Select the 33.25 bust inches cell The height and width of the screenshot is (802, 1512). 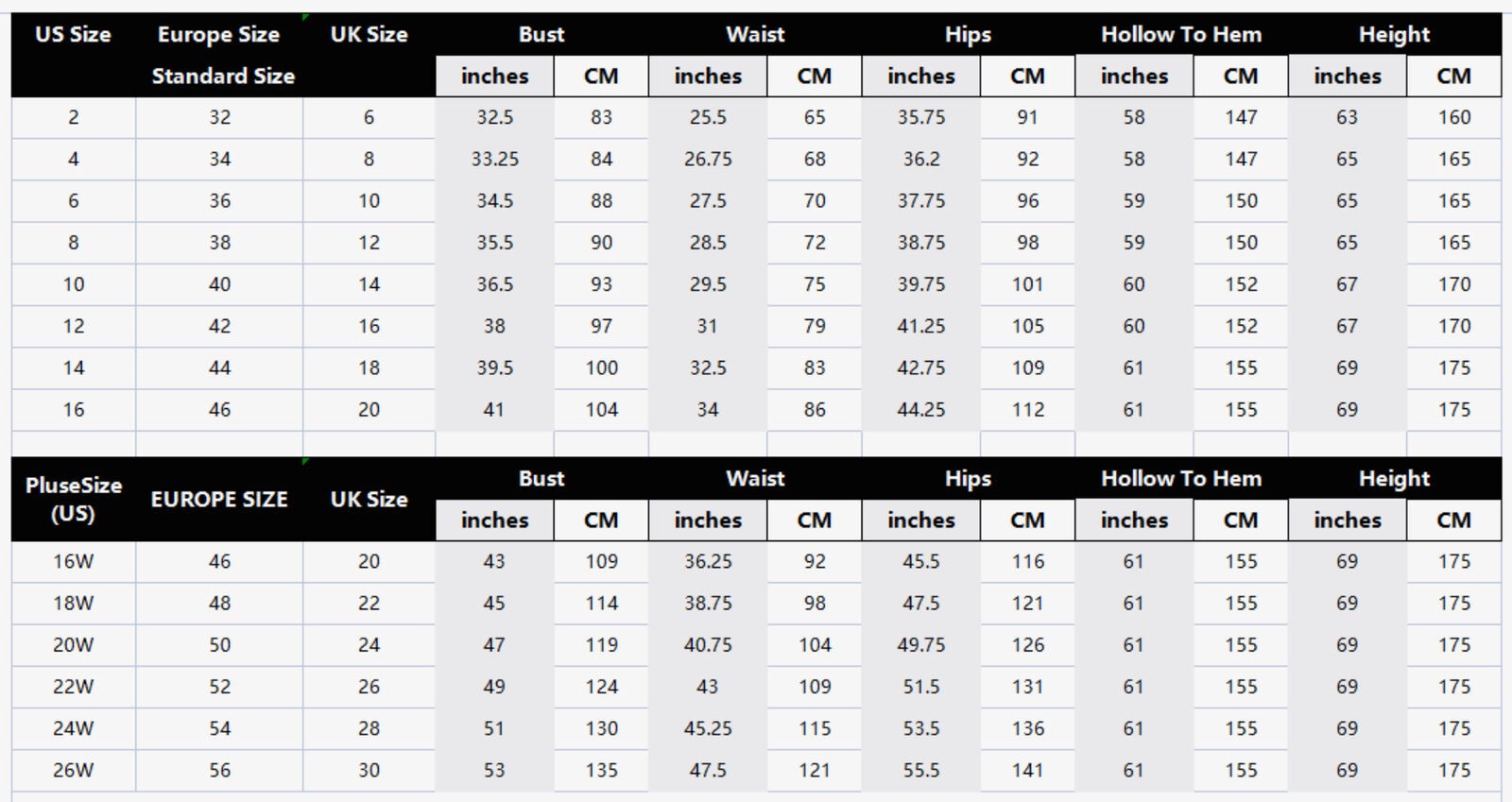coord(494,160)
